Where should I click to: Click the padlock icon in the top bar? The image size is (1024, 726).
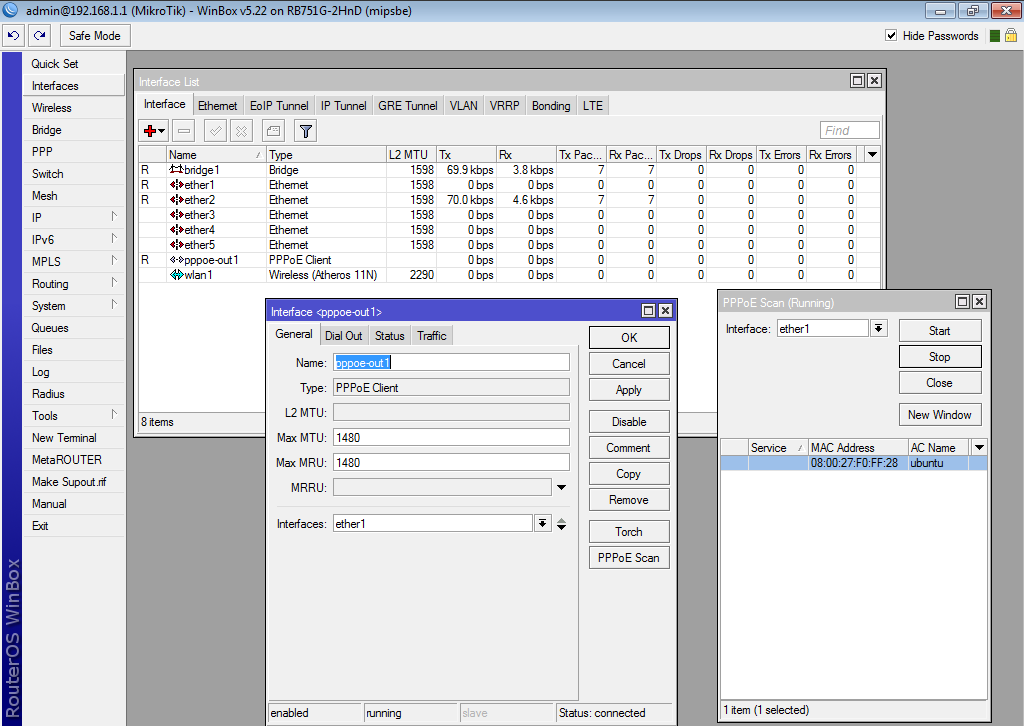[1011, 35]
